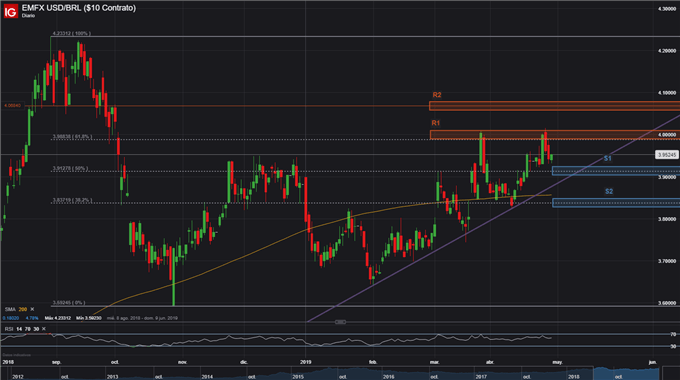
Task: Click the IG logo icon
Action: pos(10,11)
